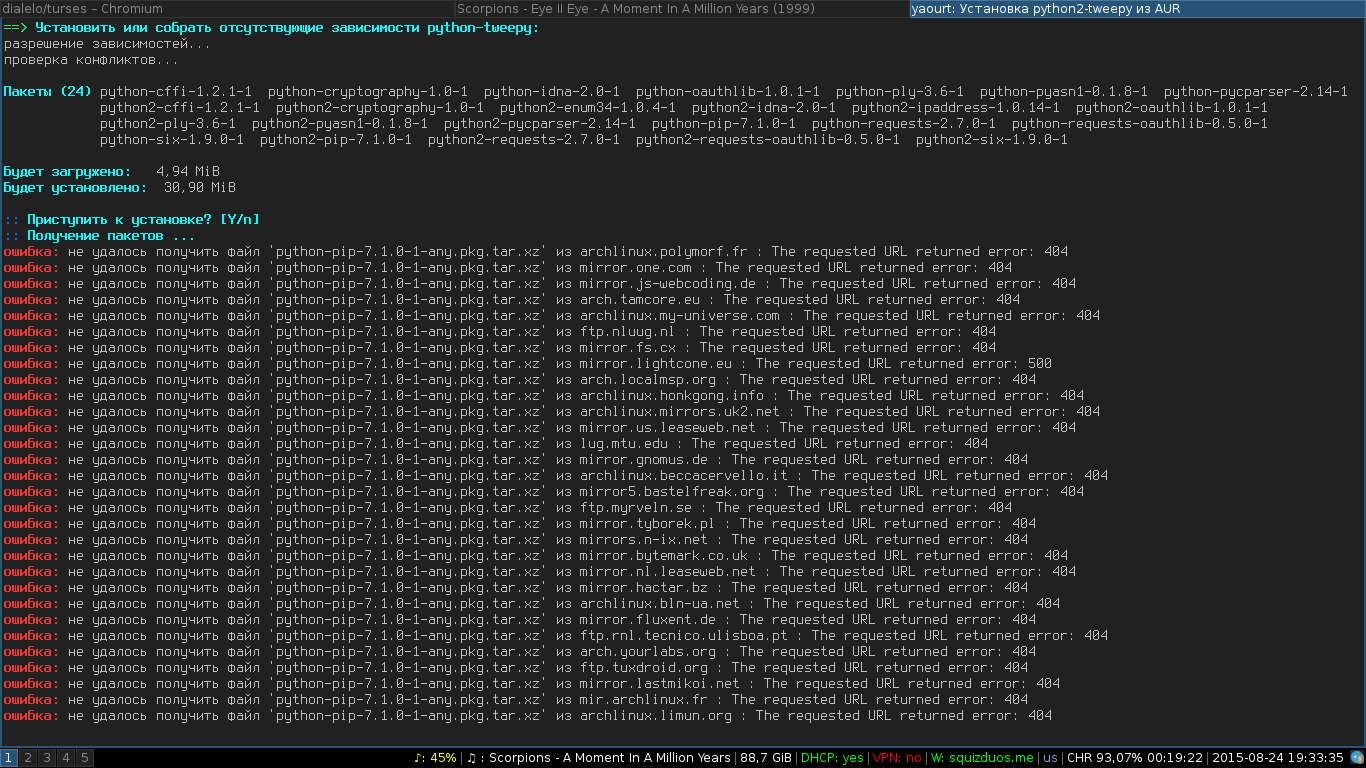Click the 'Получение пакетов ...' line
Image resolution: width=1366 pixels, height=768 pixels.
tap(100, 236)
